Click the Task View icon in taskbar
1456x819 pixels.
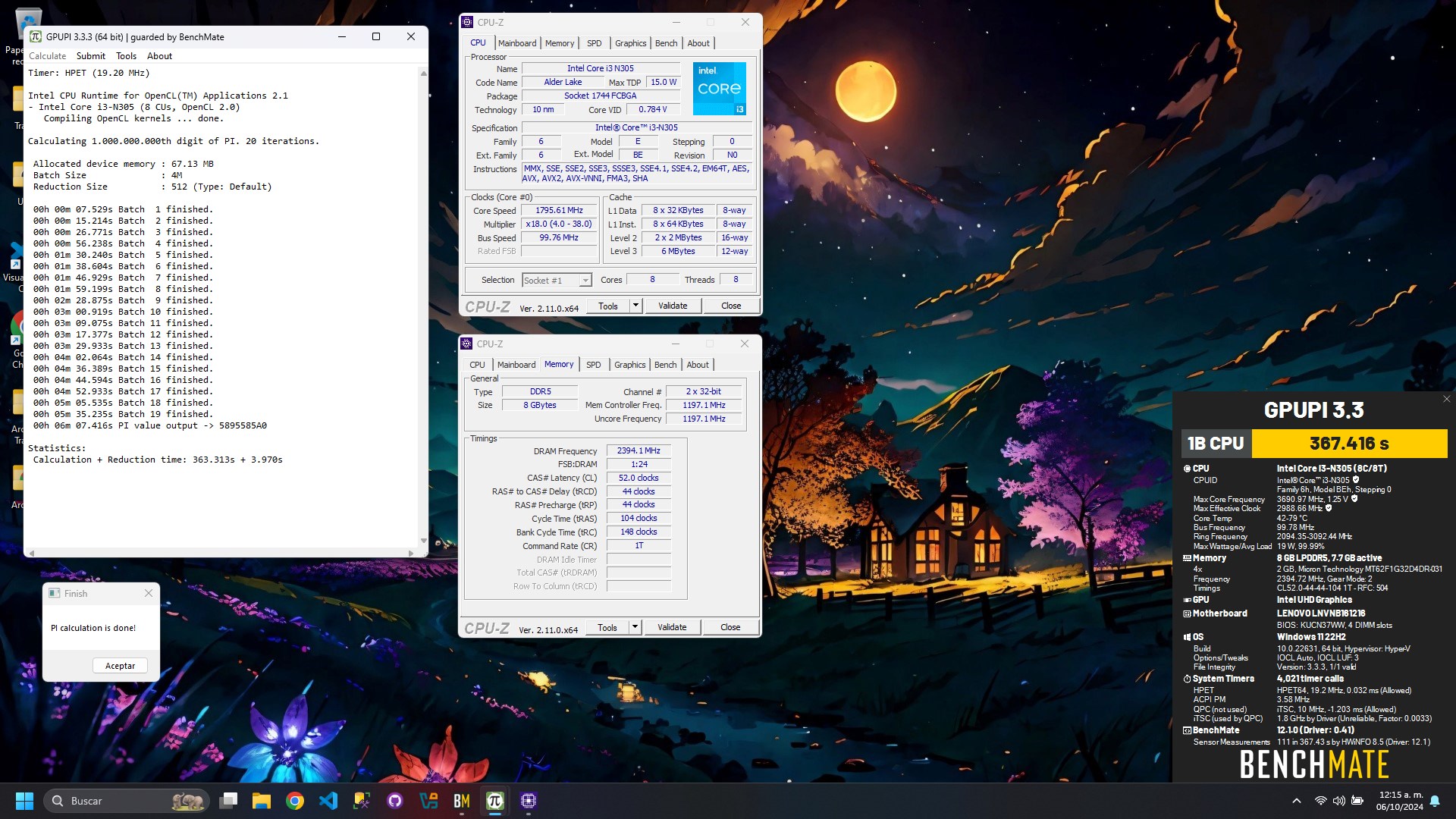[x=228, y=801]
